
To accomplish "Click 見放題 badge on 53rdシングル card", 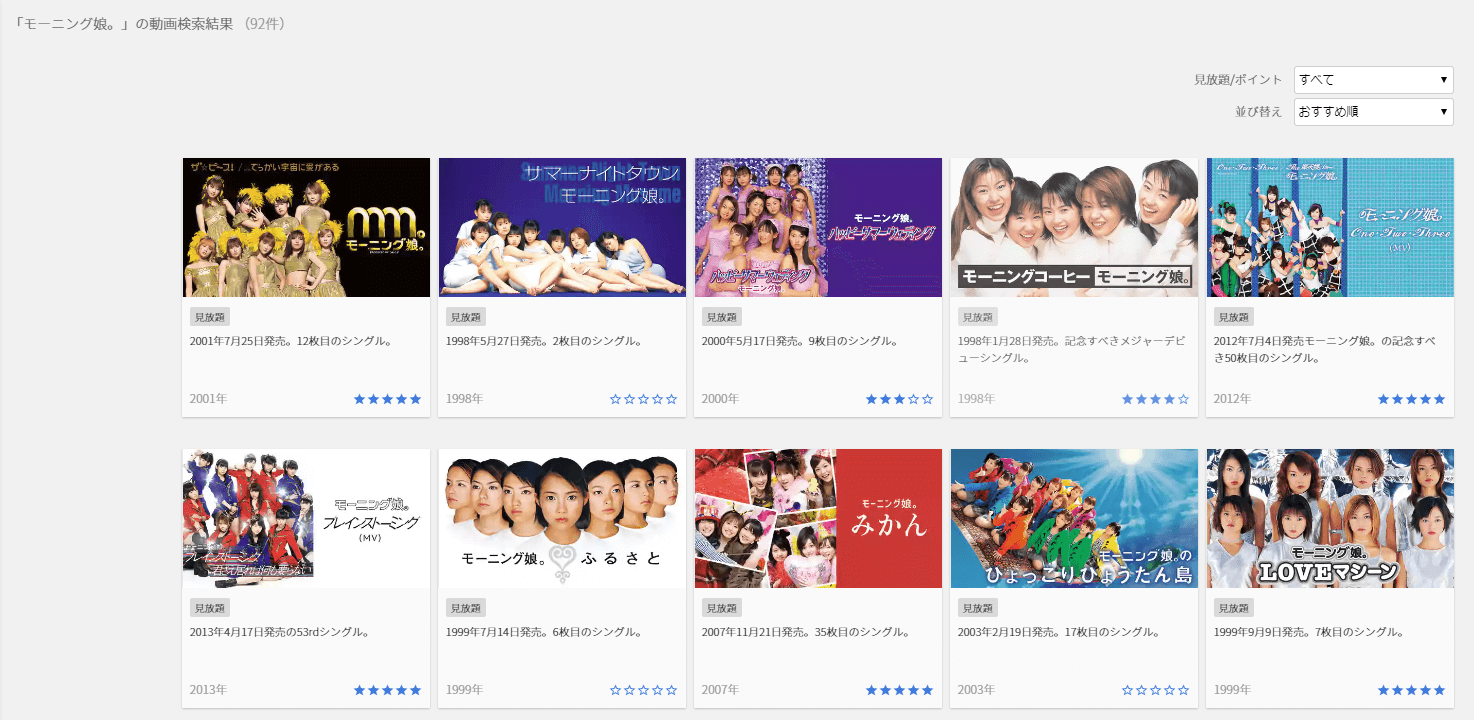I will pyautogui.click(x=210, y=608).
